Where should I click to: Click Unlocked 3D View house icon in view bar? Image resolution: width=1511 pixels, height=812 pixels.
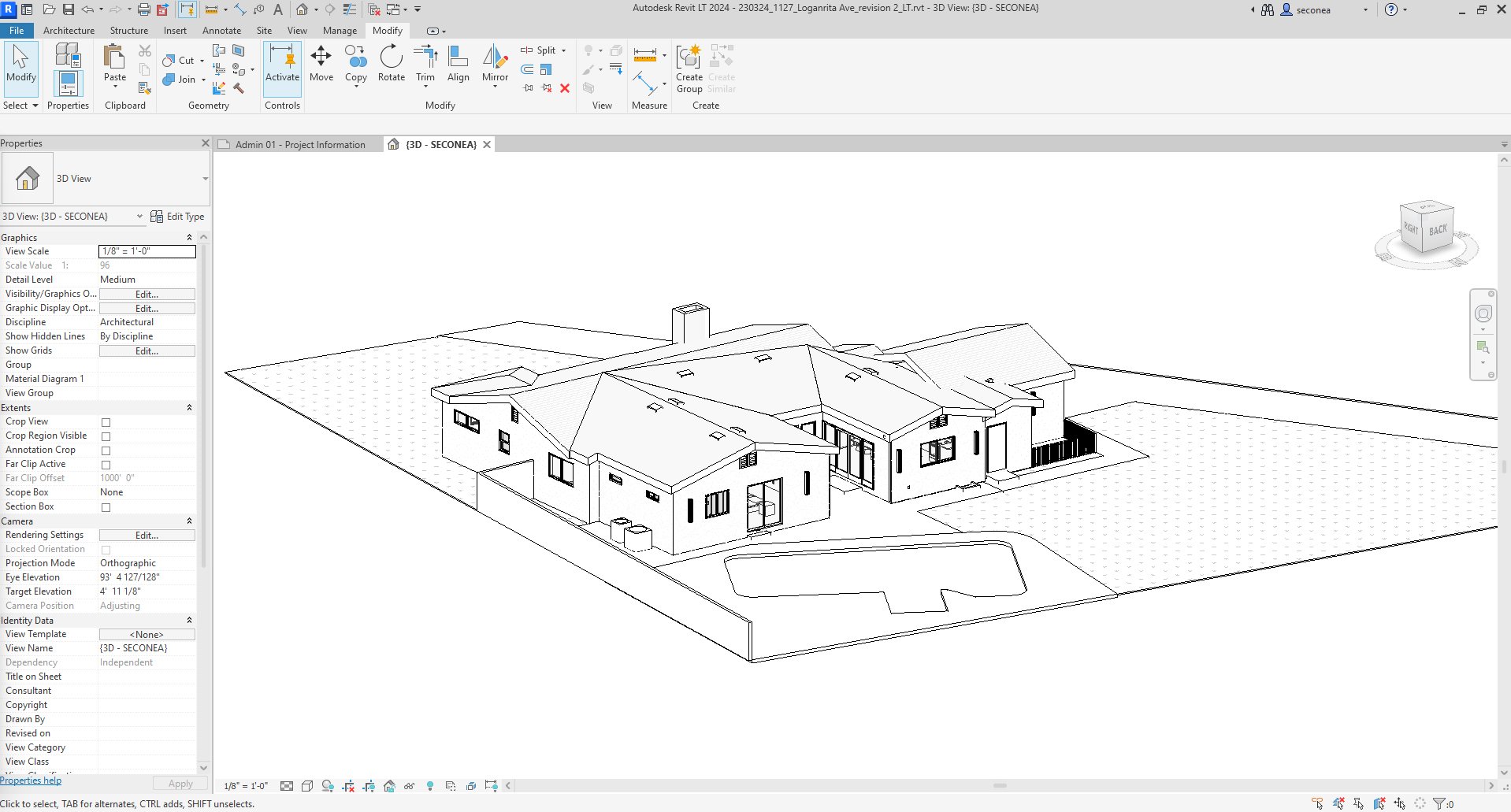click(389, 786)
